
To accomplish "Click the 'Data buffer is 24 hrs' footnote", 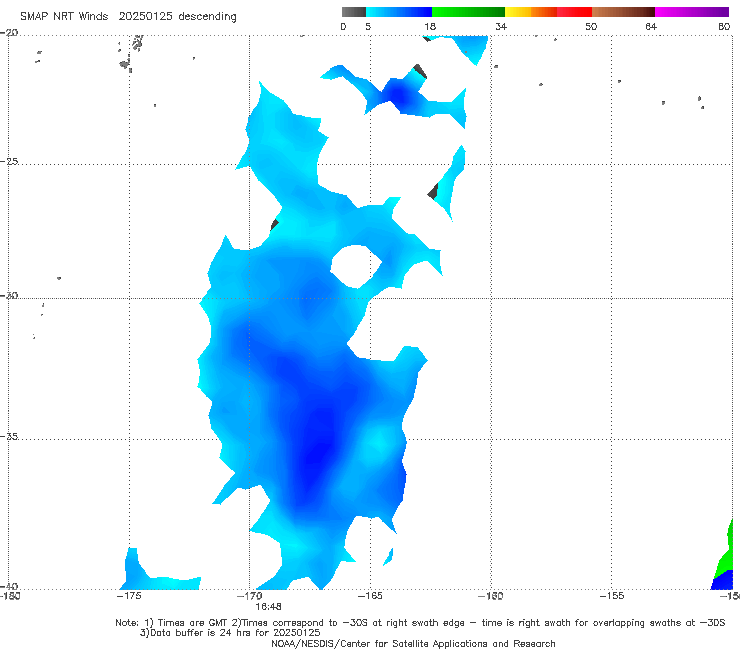I will point(230,633).
